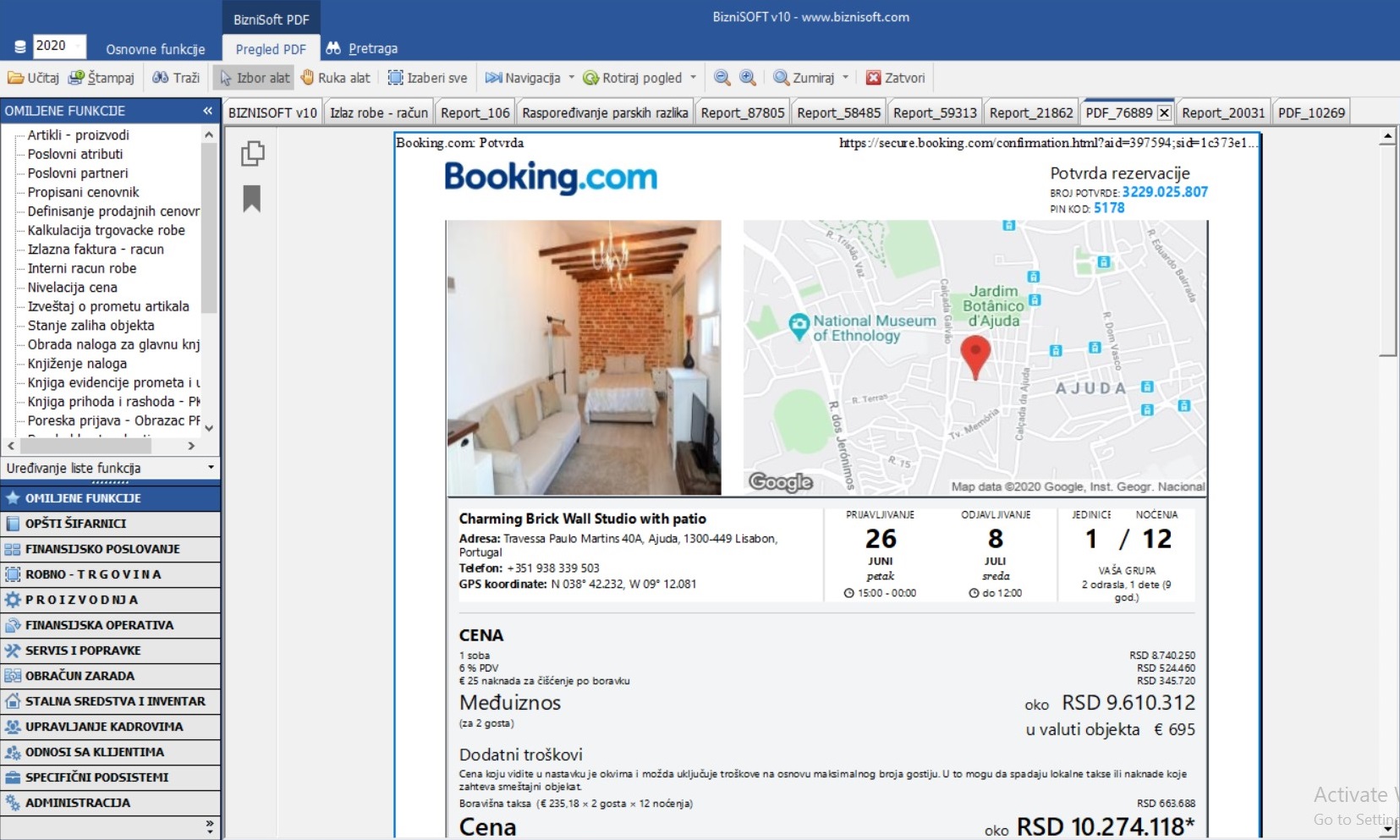Click the Učitaj (load) folder icon

tap(15, 78)
